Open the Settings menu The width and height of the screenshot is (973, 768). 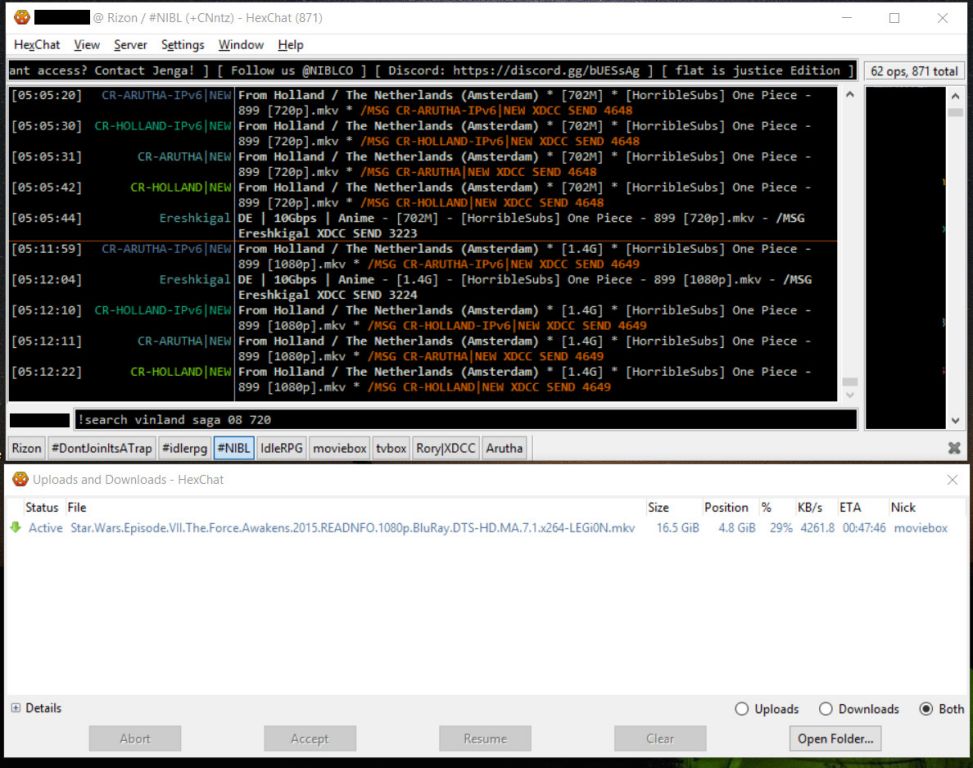182,45
